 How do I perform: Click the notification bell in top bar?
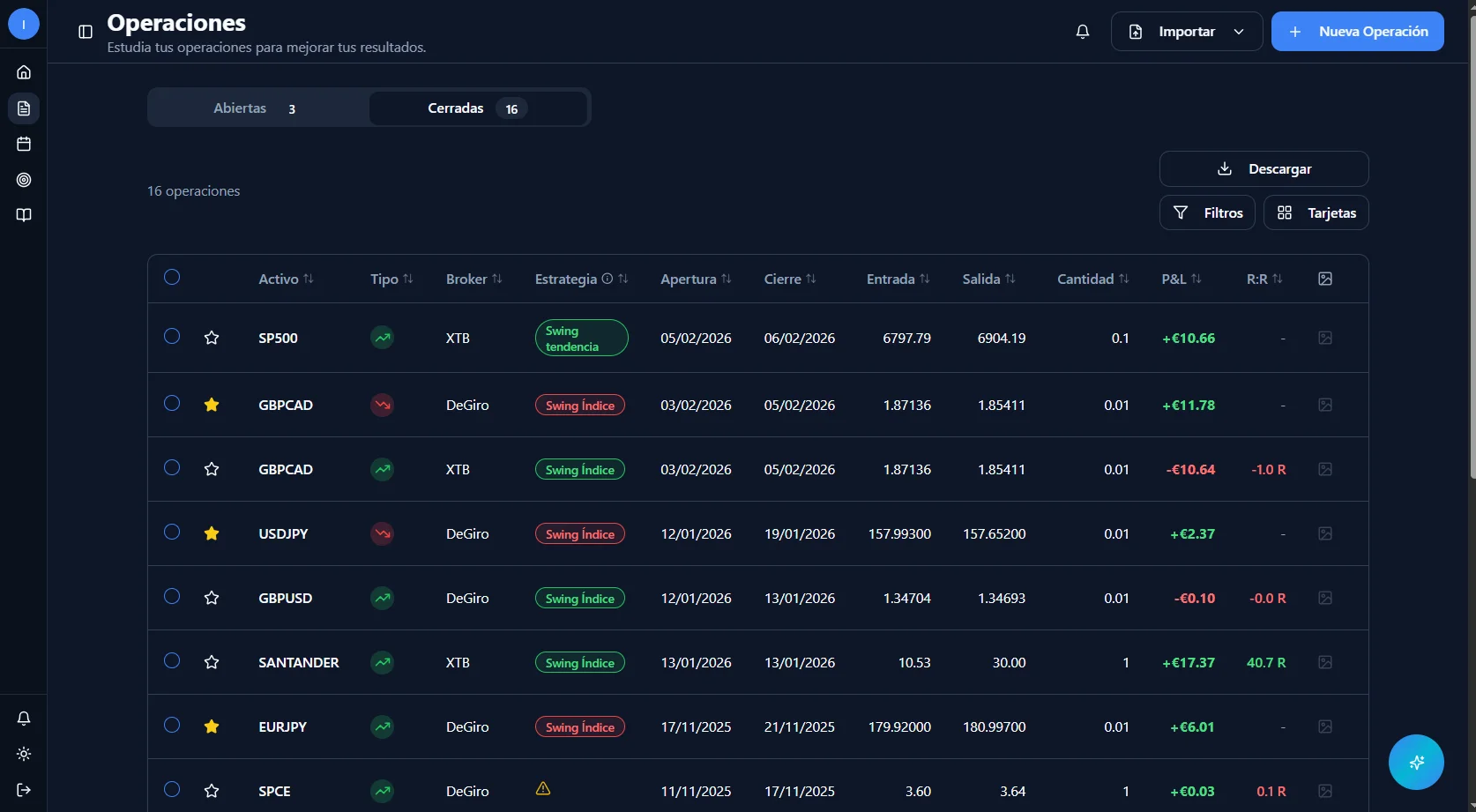click(x=1083, y=32)
